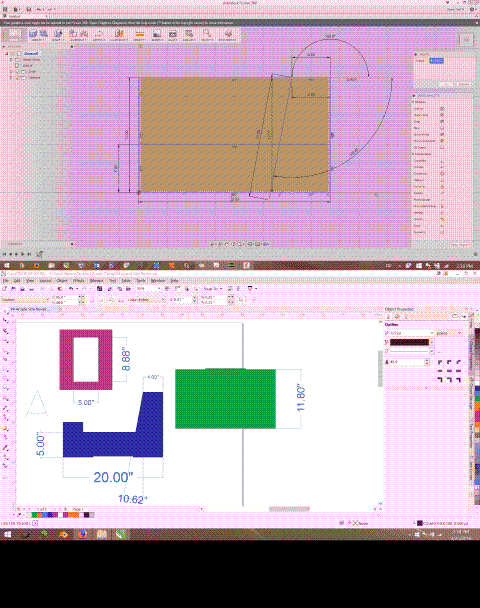
Task: Jump to beginning of the Fusion timeline
Action: [x=5, y=254]
